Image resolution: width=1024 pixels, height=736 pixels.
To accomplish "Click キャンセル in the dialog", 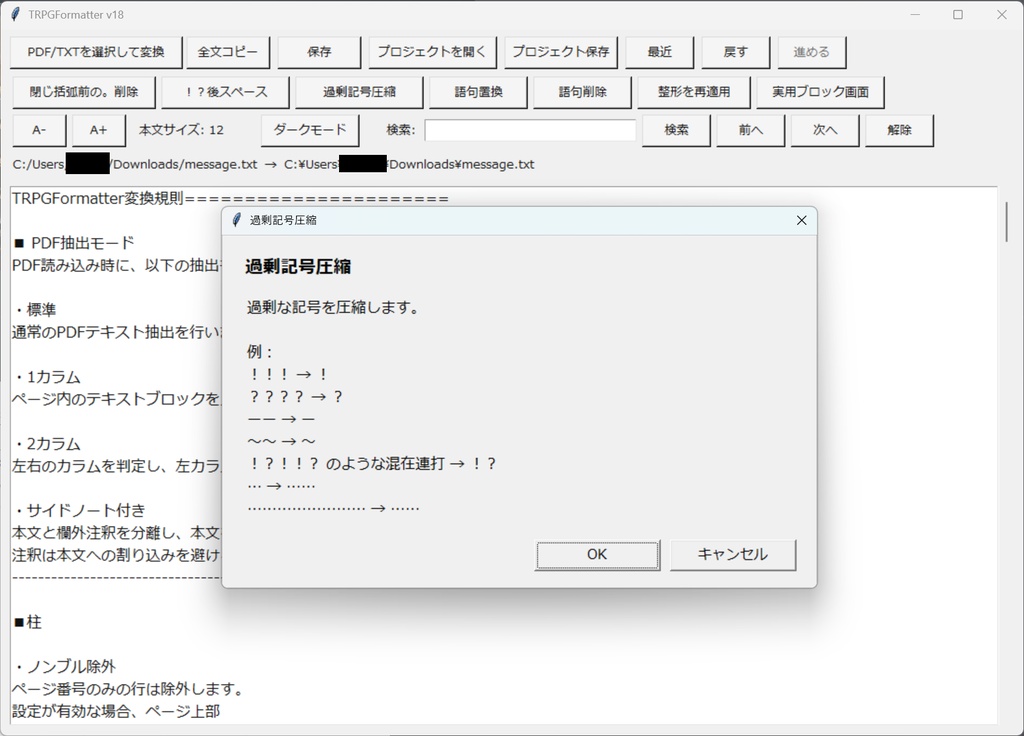I will pos(733,555).
